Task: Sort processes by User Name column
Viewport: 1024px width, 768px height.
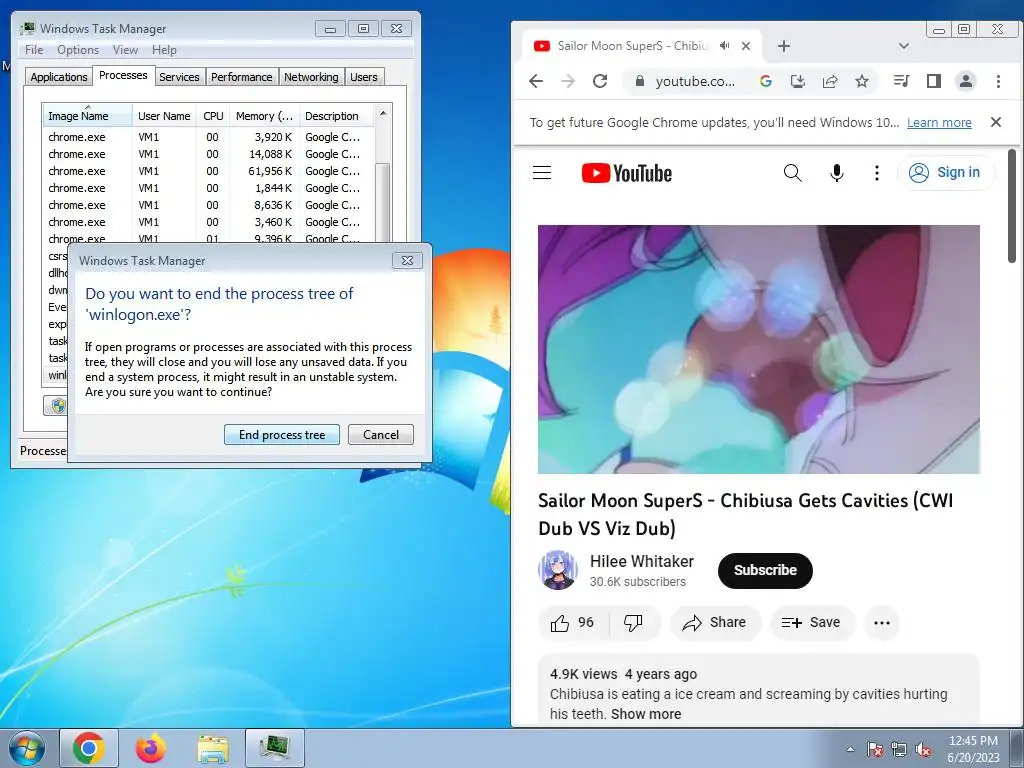Action: click(164, 116)
